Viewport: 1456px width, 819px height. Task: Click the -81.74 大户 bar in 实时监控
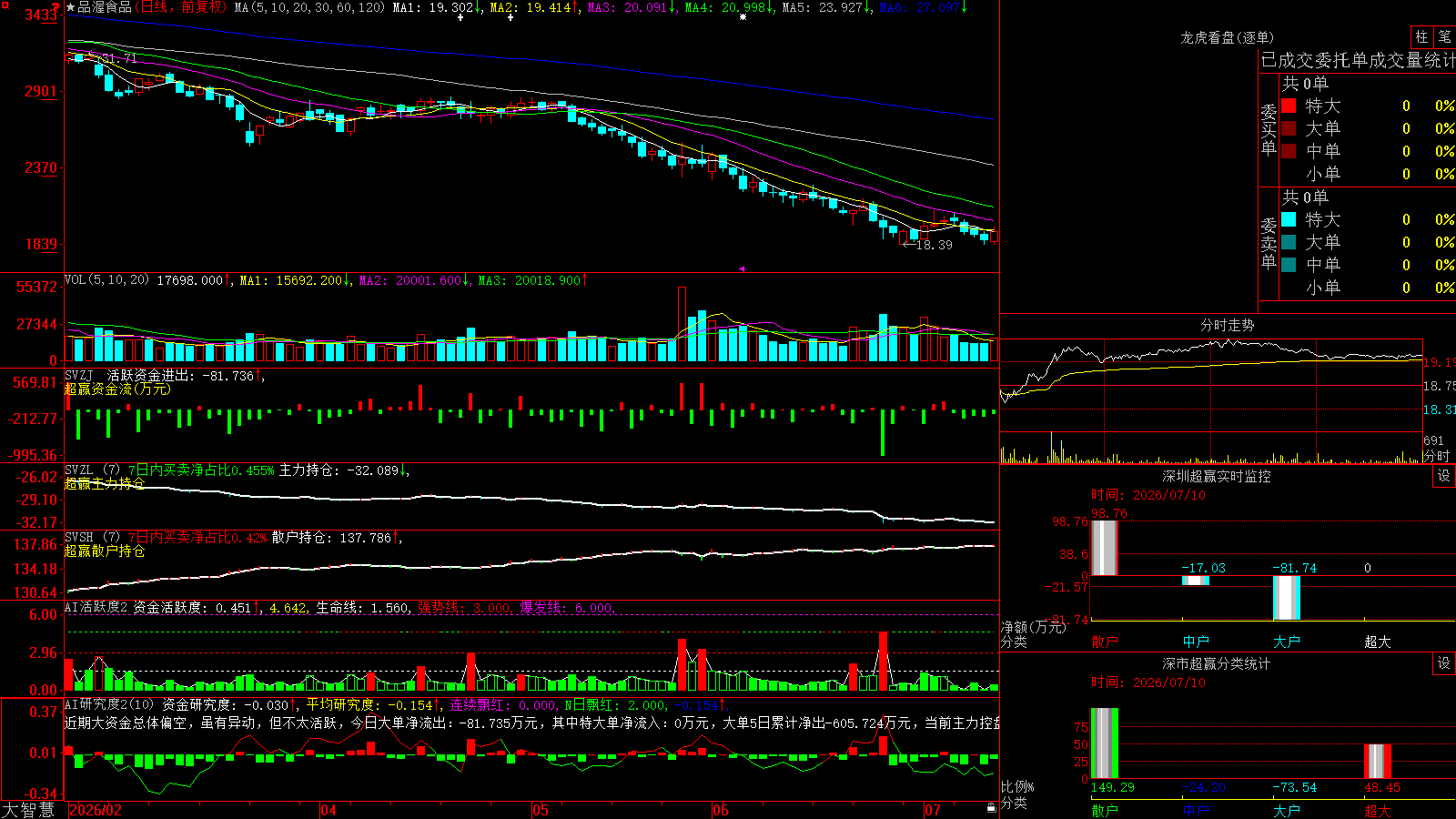tap(1287, 598)
